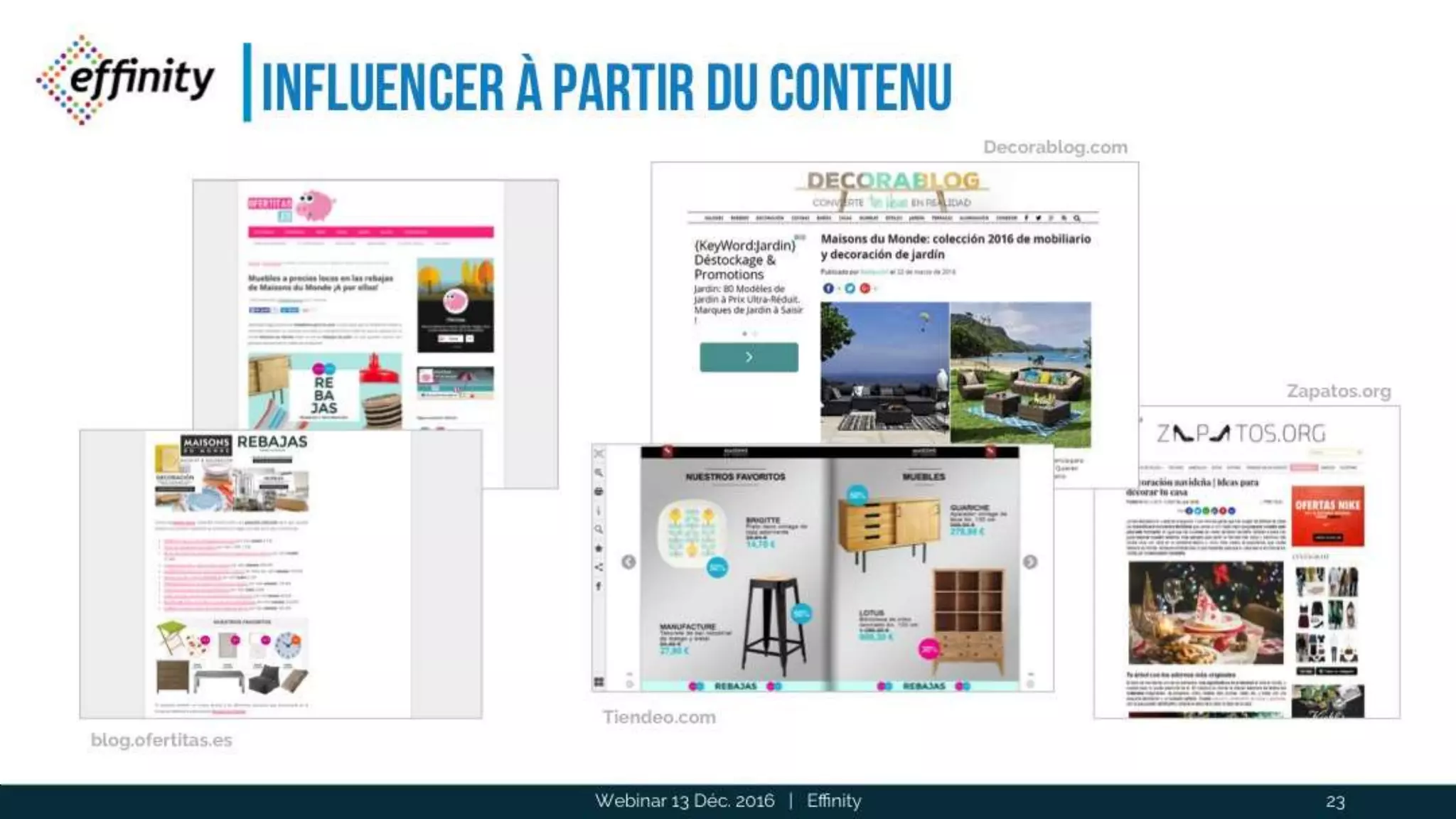Click the Zapatos.org caption text
The width and height of the screenshot is (1456, 819).
click(1339, 392)
